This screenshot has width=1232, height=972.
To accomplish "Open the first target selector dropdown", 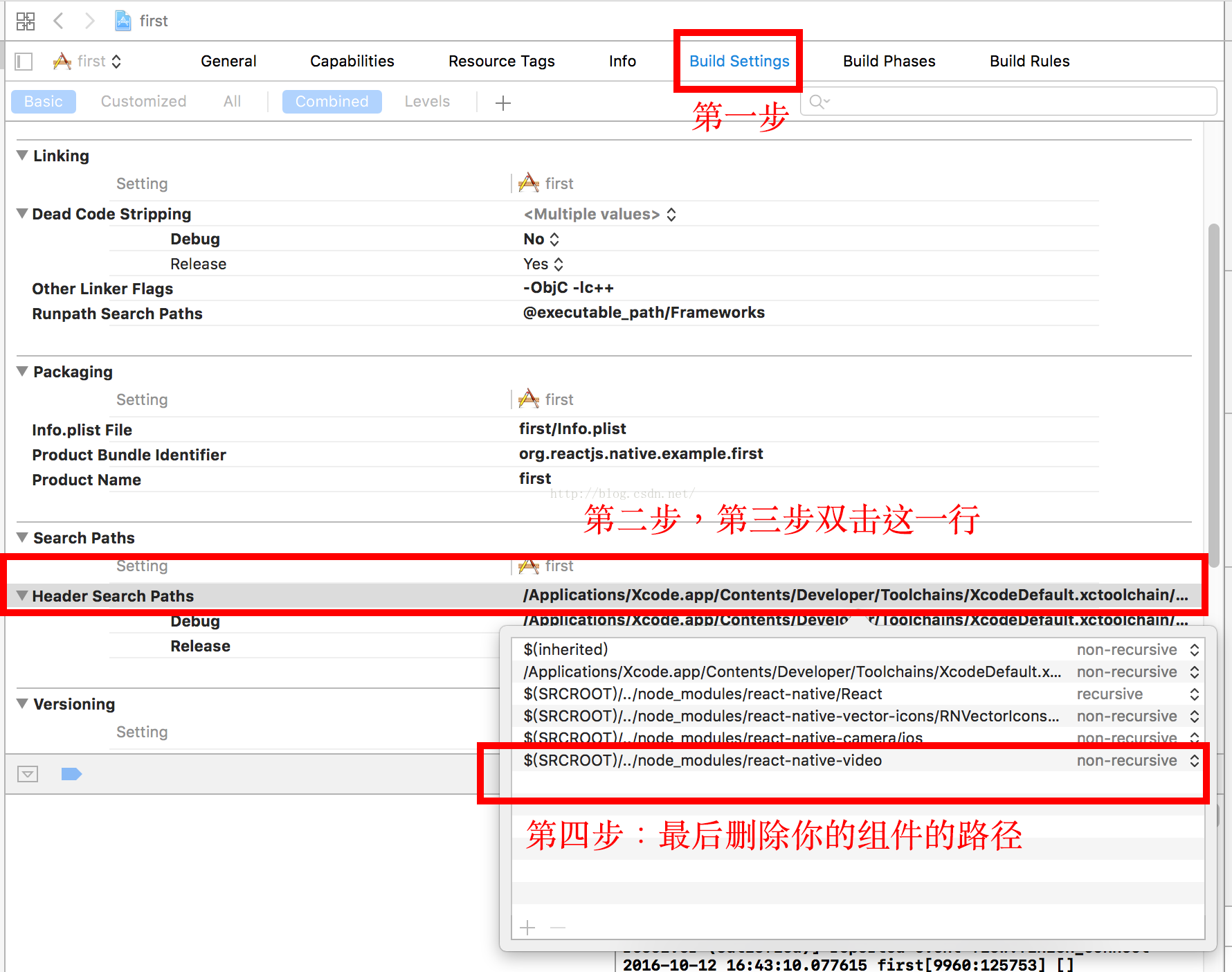I will click(x=88, y=62).
